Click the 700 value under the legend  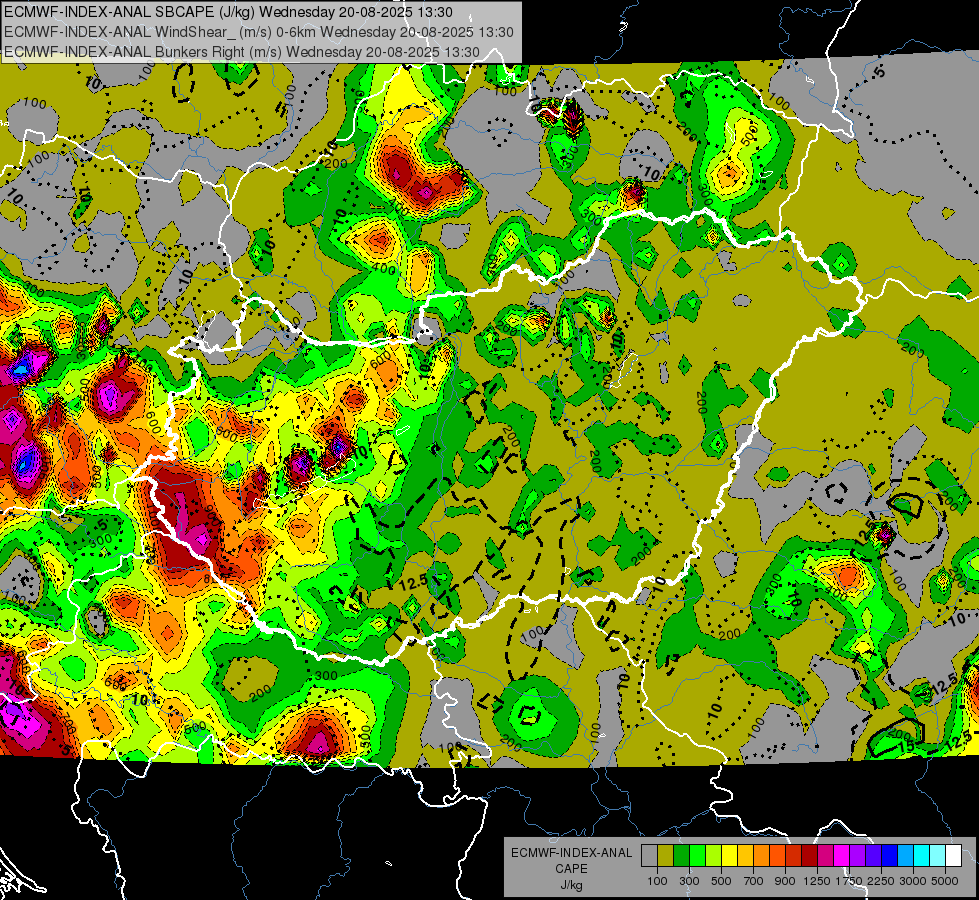pyautogui.click(x=754, y=881)
